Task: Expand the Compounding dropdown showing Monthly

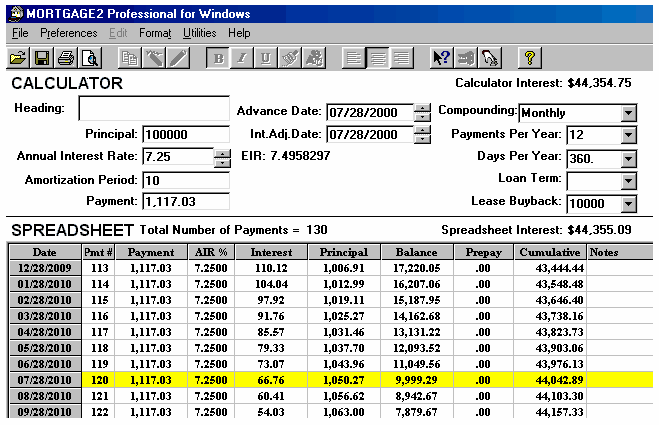Action: [628, 112]
